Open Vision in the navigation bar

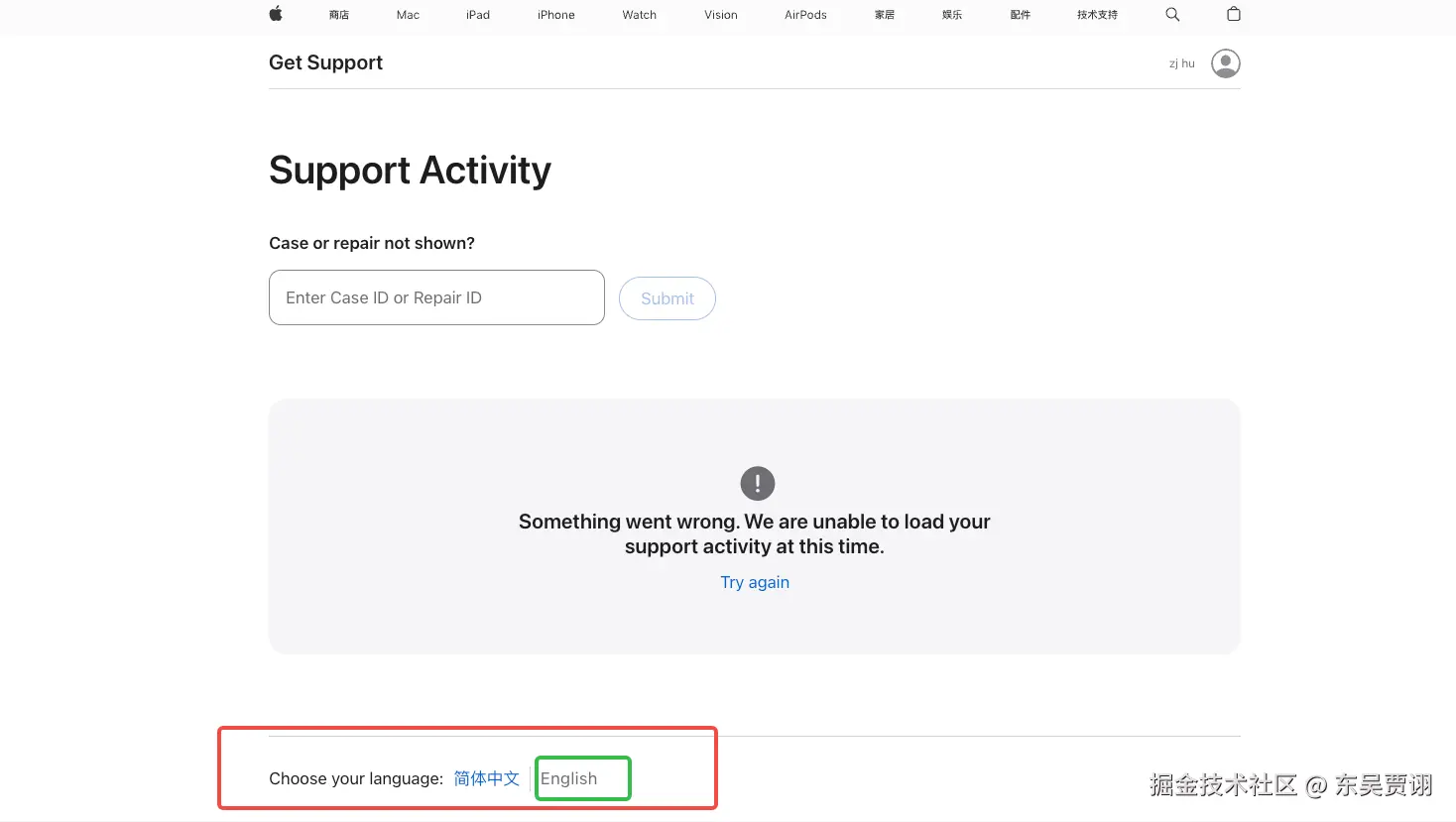click(x=721, y=15)
